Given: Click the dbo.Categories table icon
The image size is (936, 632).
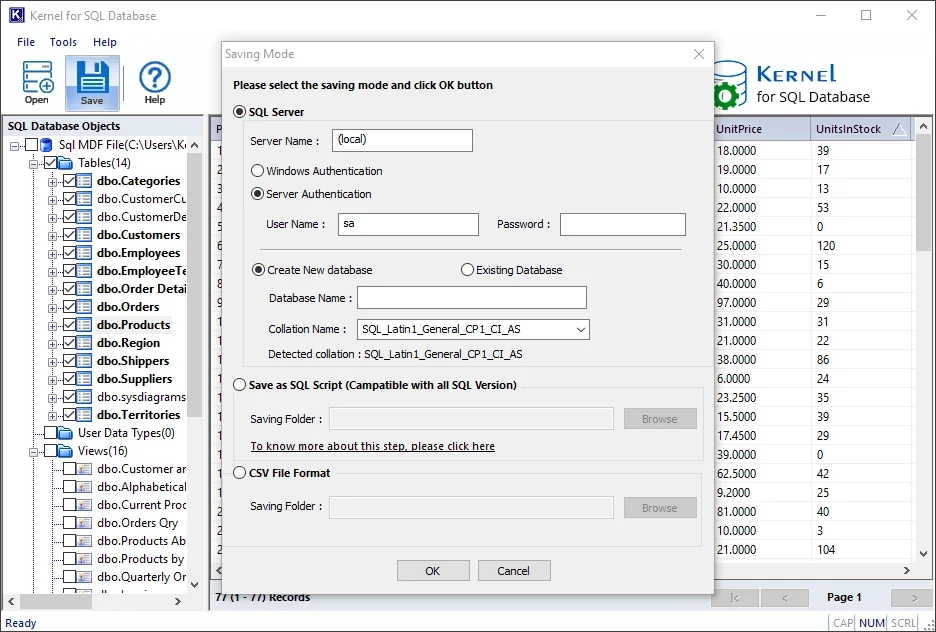Looking at the screenshot, I should tap(84, 181).
